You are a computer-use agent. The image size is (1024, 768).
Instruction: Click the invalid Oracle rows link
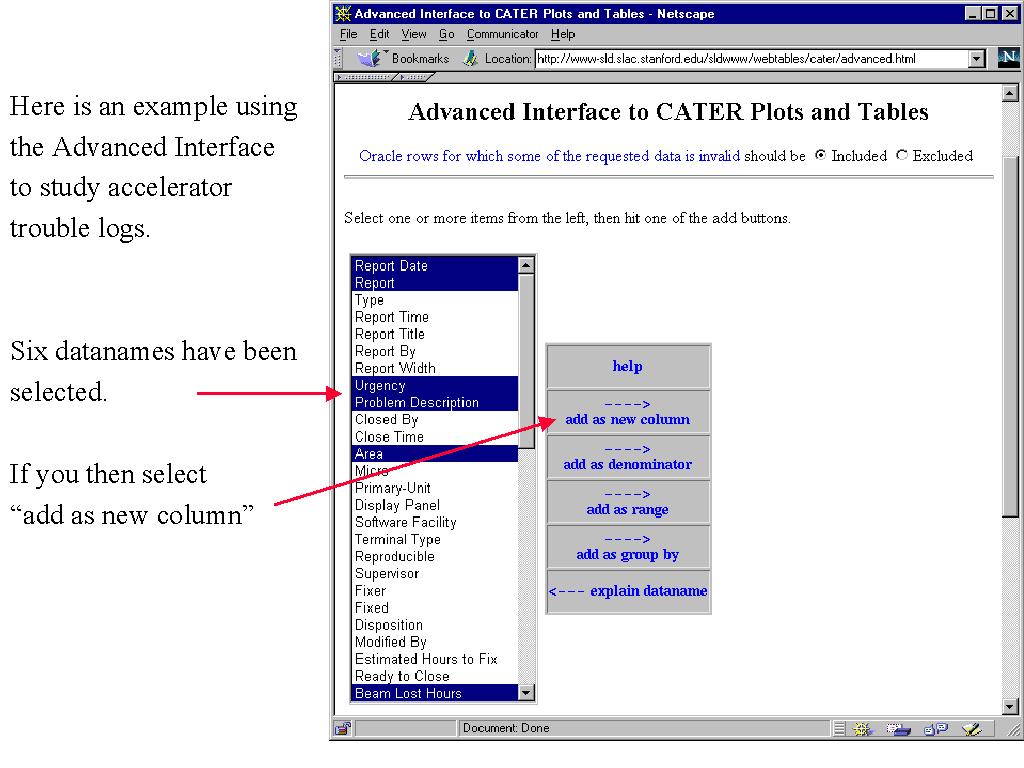point(549,156)
